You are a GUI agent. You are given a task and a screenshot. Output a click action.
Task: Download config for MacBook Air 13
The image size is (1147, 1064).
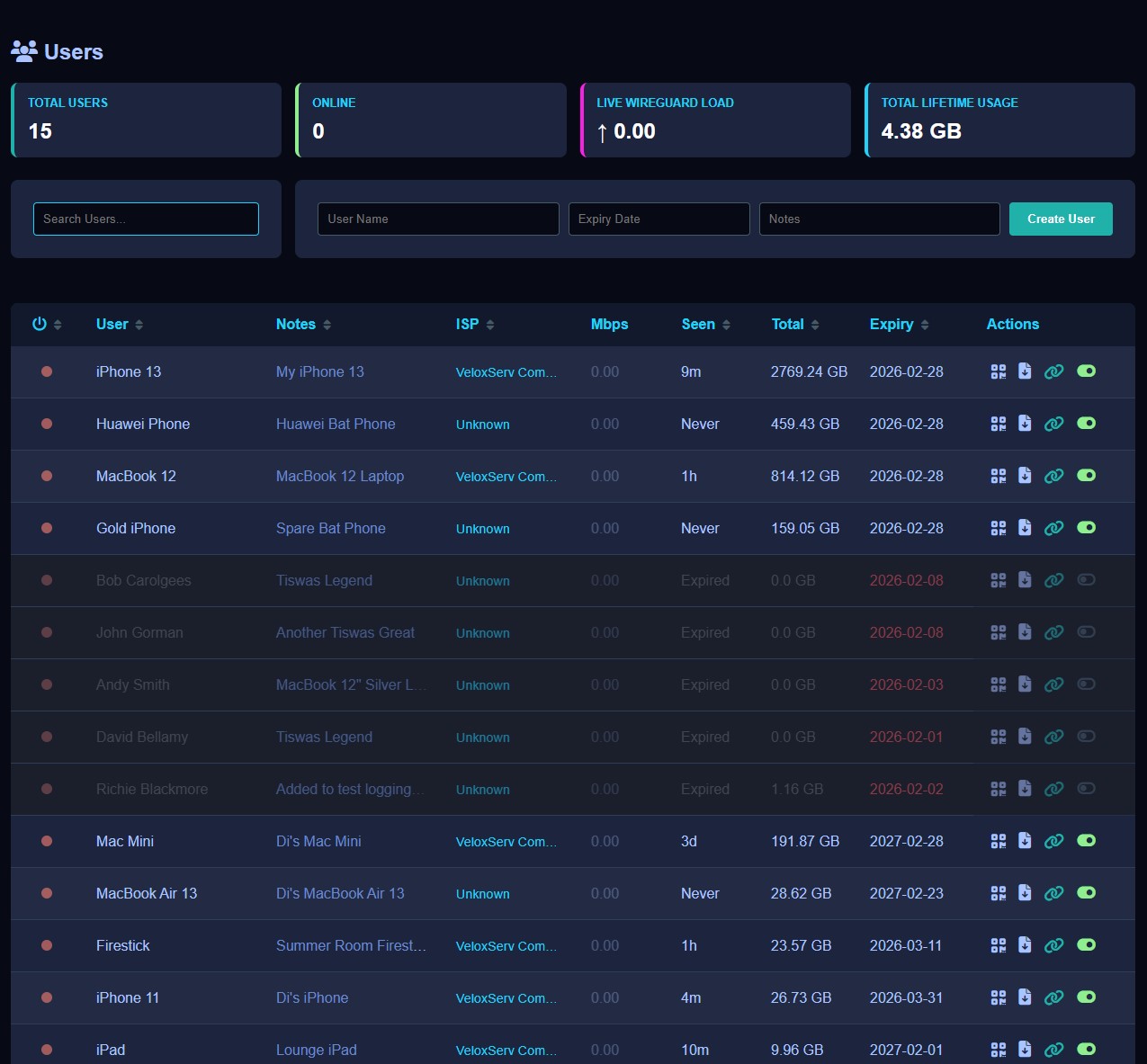1025,893
